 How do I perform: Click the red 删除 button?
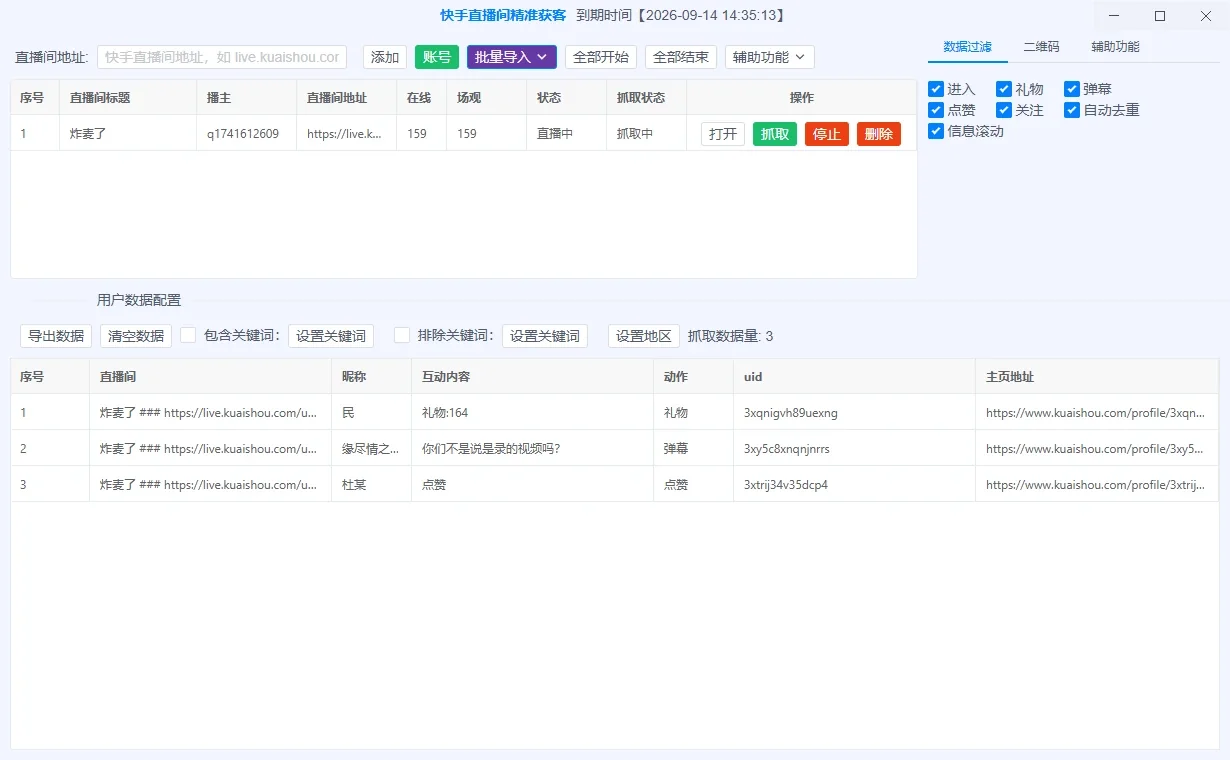click(879, 134)
